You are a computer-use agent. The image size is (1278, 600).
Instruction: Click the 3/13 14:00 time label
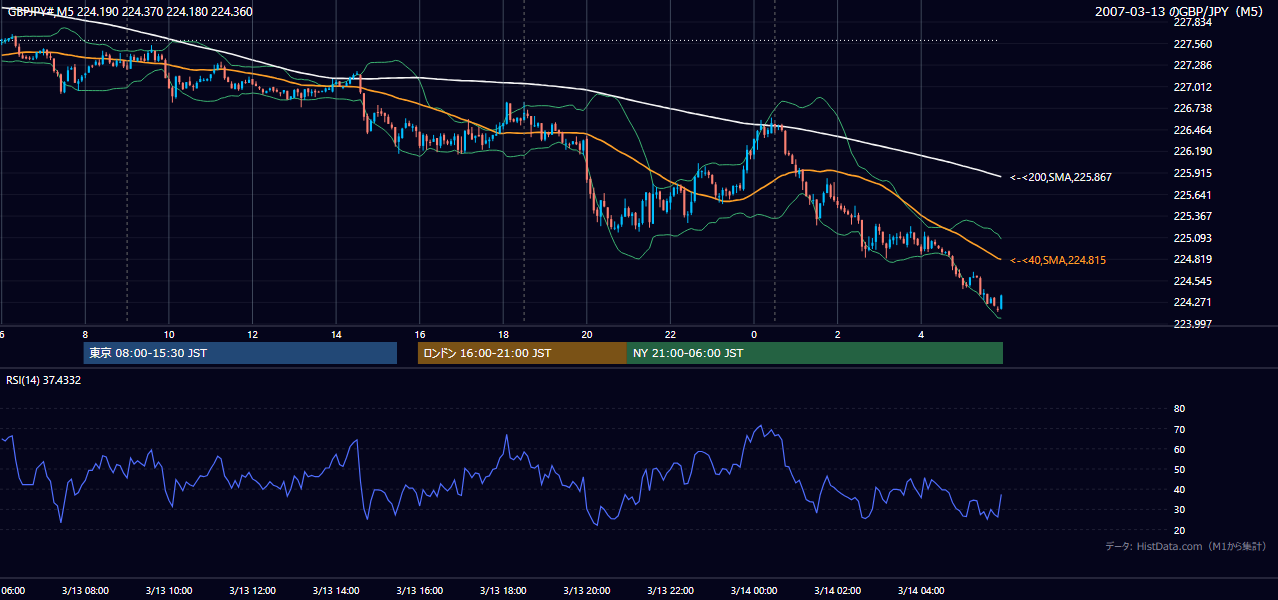coord(336,590)
